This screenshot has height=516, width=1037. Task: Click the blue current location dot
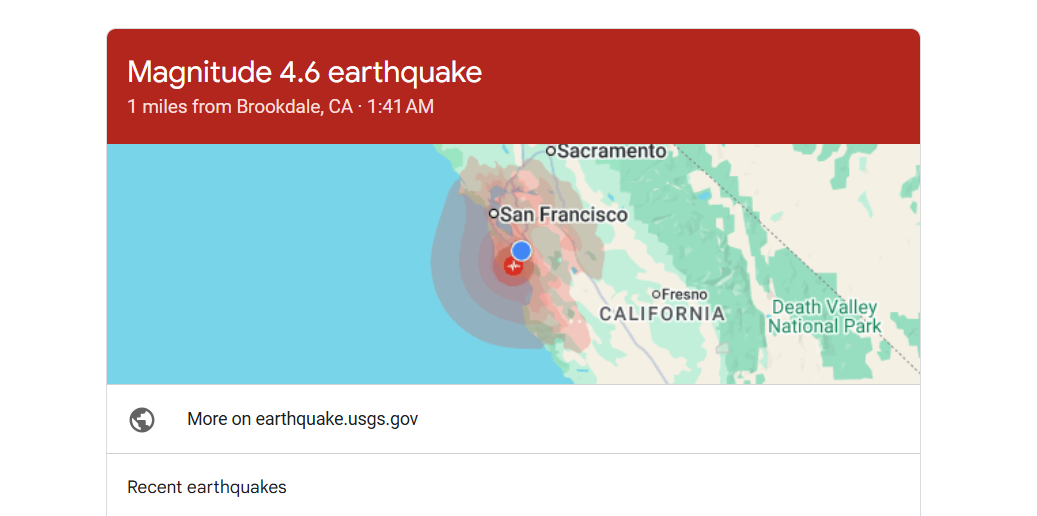click(x=521, y=250)
